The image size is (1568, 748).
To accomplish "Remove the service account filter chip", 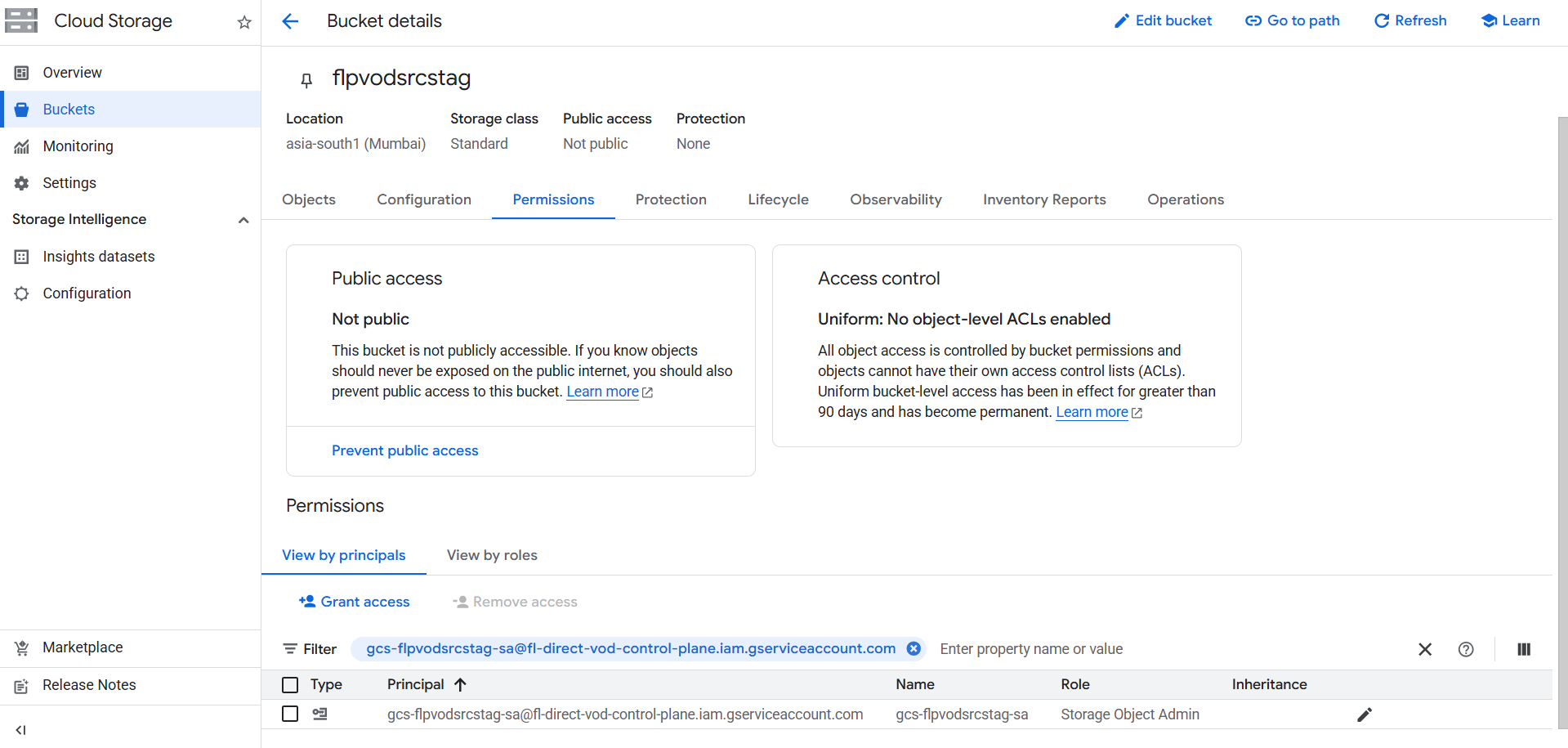I will pos(914,648).
